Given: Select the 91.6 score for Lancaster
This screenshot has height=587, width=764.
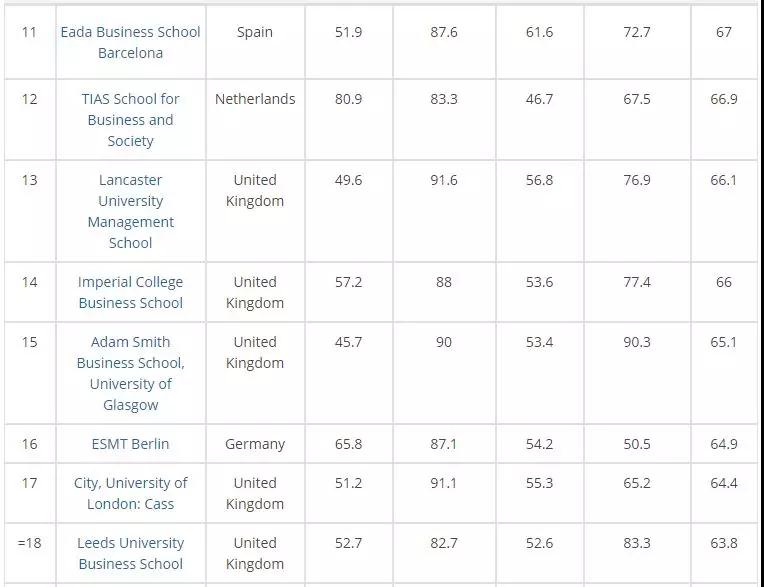Looking at the screenshot, I should (x=444, y=180).
